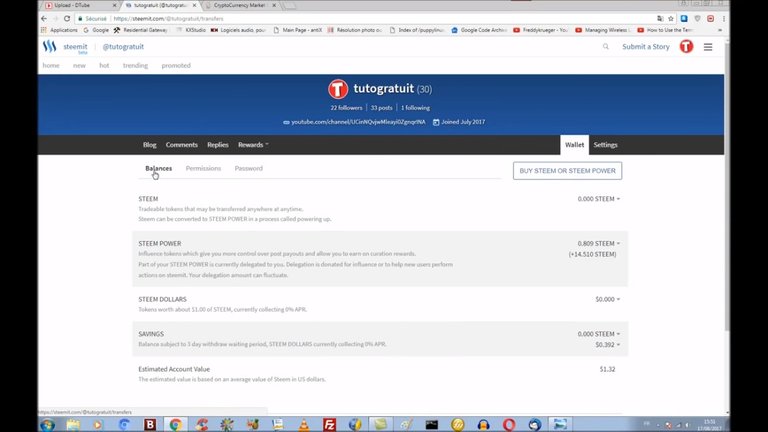
Task: Open the trending feed link
Action: point(135,66)
